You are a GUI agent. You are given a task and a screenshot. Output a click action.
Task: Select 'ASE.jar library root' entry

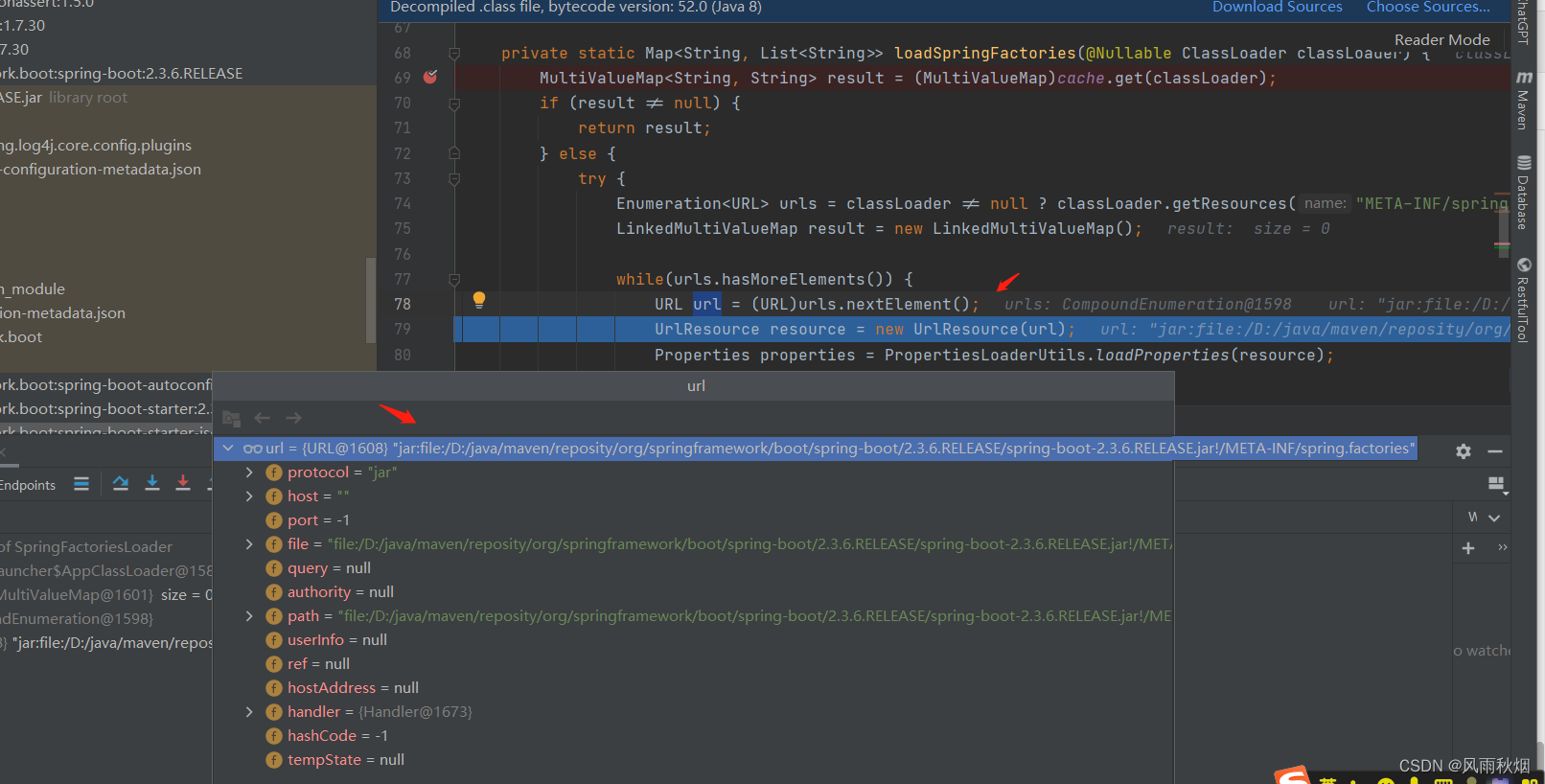click(x=64, y=97)
